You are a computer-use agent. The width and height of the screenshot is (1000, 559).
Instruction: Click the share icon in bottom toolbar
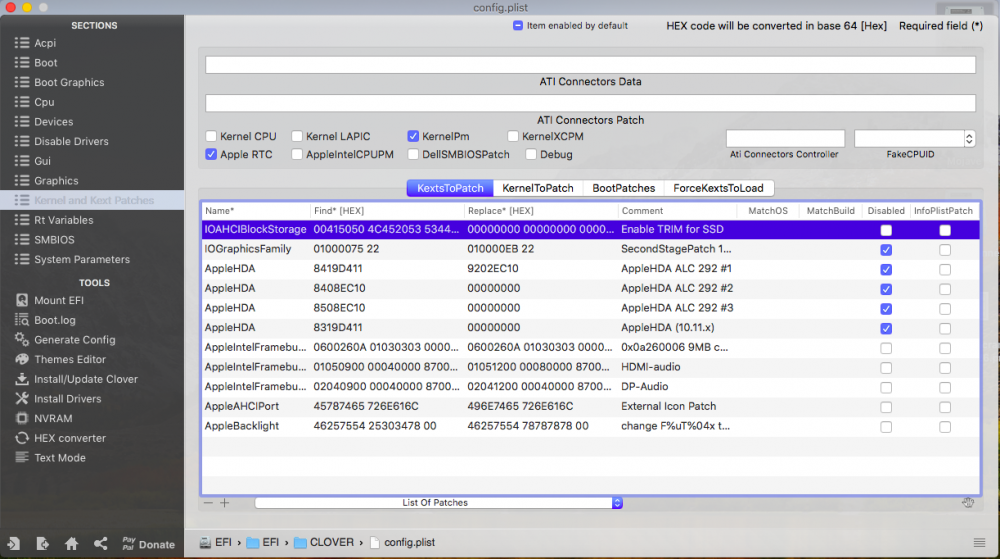pyautogui.click(x=100, y=544)
